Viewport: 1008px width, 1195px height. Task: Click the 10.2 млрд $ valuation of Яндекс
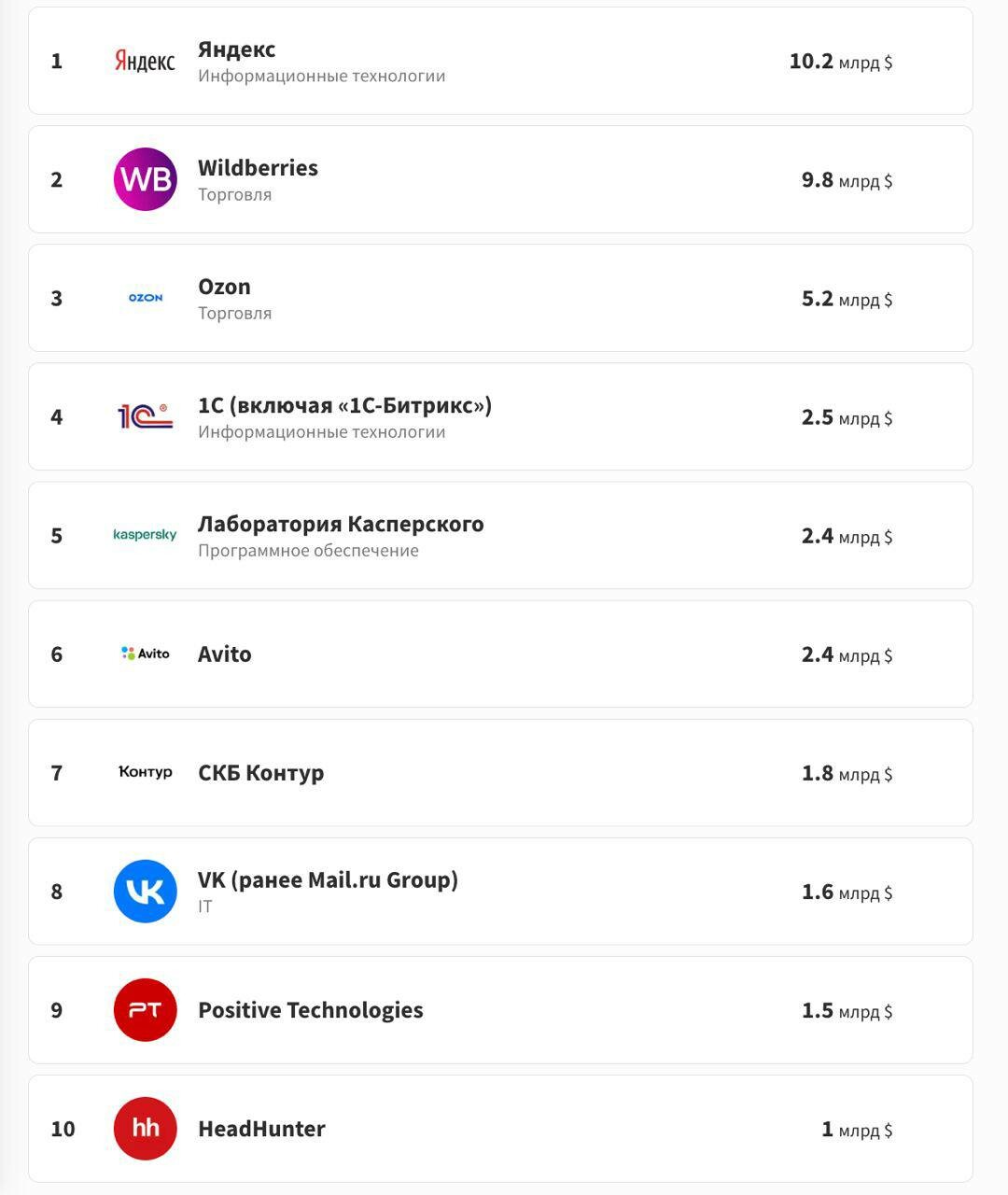coord(841,62)
